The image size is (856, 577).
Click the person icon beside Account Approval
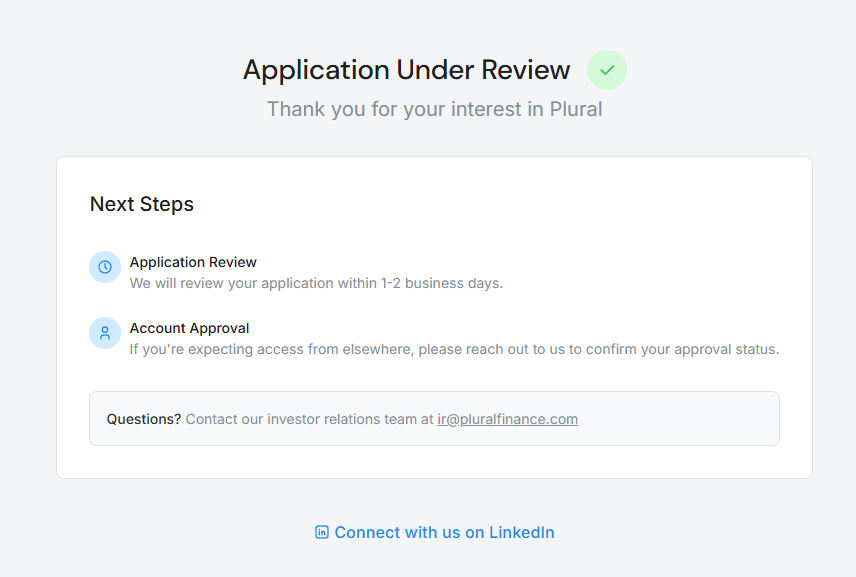(105, 333)
